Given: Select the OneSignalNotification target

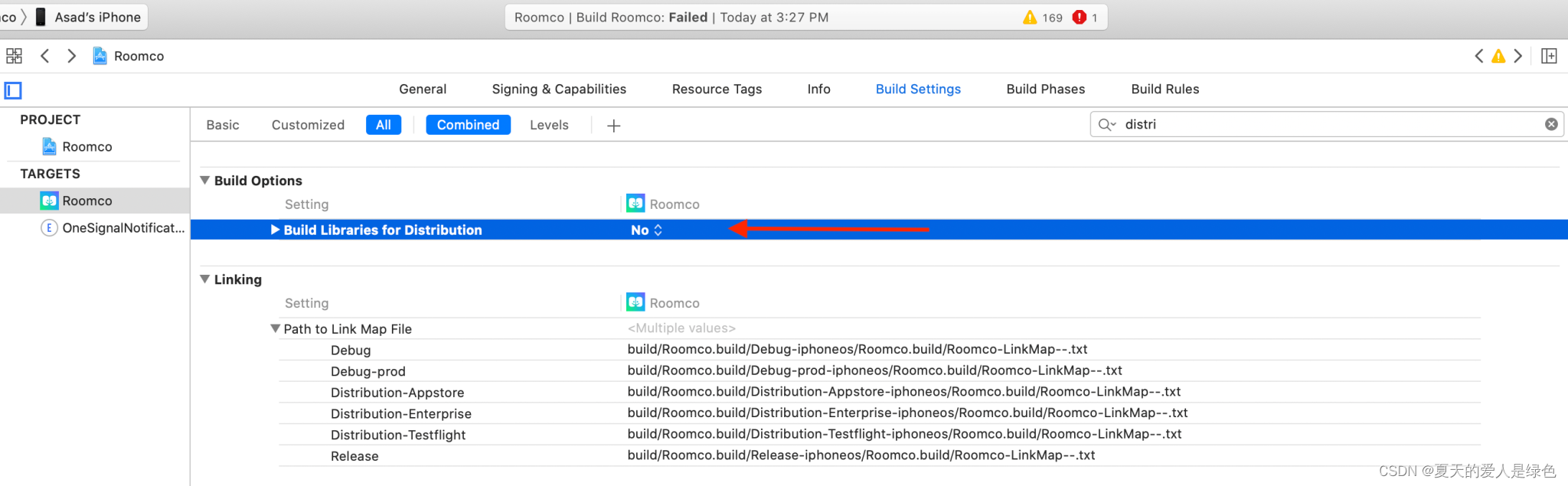Looking at the screenshot, I should (x=113, y=228).
